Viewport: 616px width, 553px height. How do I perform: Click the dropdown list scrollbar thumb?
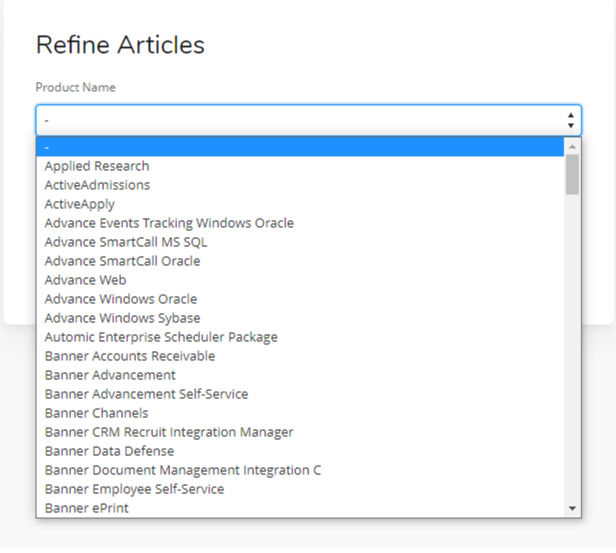(x=572, y=174)
